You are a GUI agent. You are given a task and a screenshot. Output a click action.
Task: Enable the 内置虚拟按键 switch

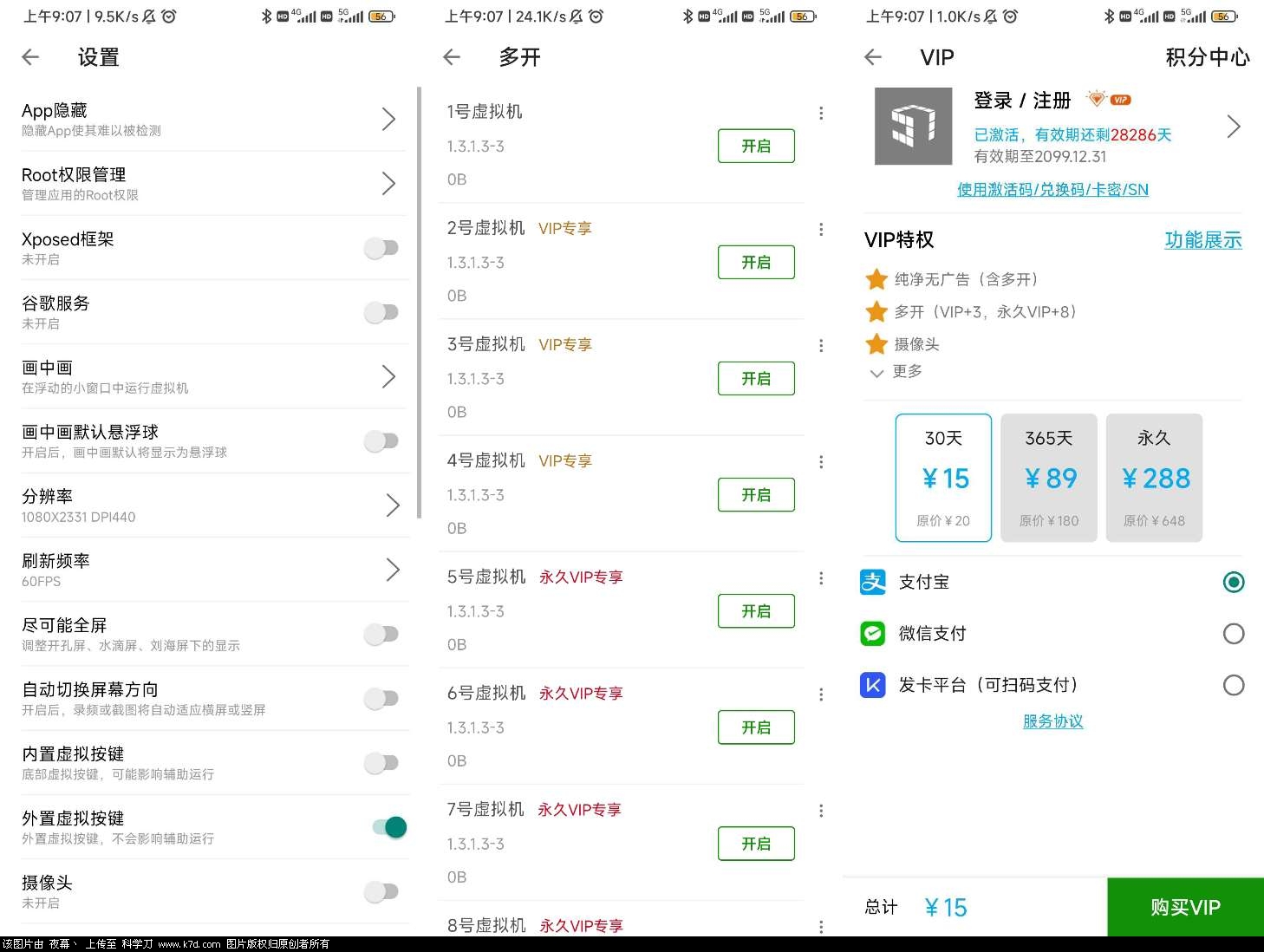pyautogui.click(x=381, y=762)
